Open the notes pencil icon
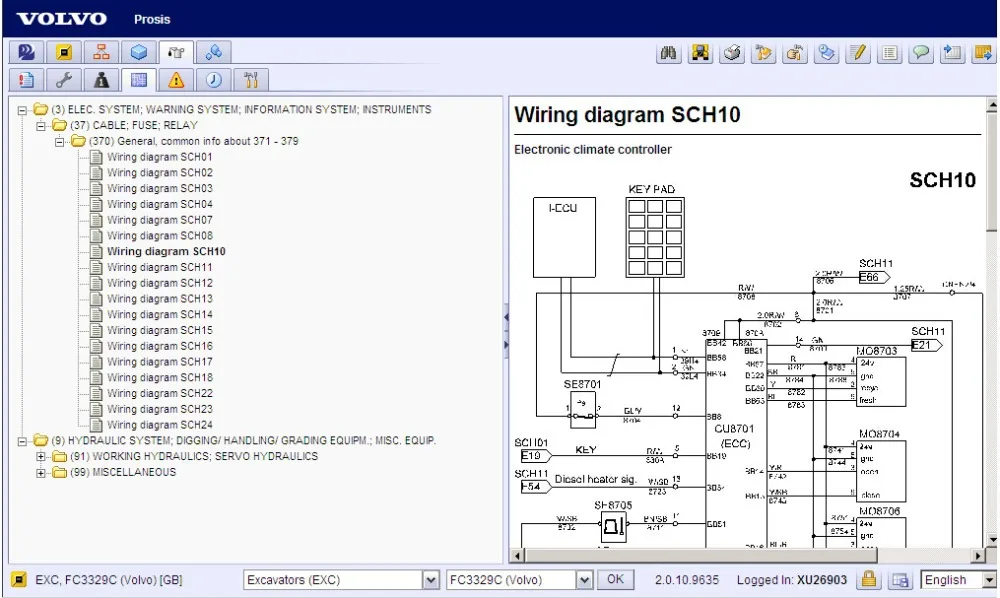 [857, 54]
